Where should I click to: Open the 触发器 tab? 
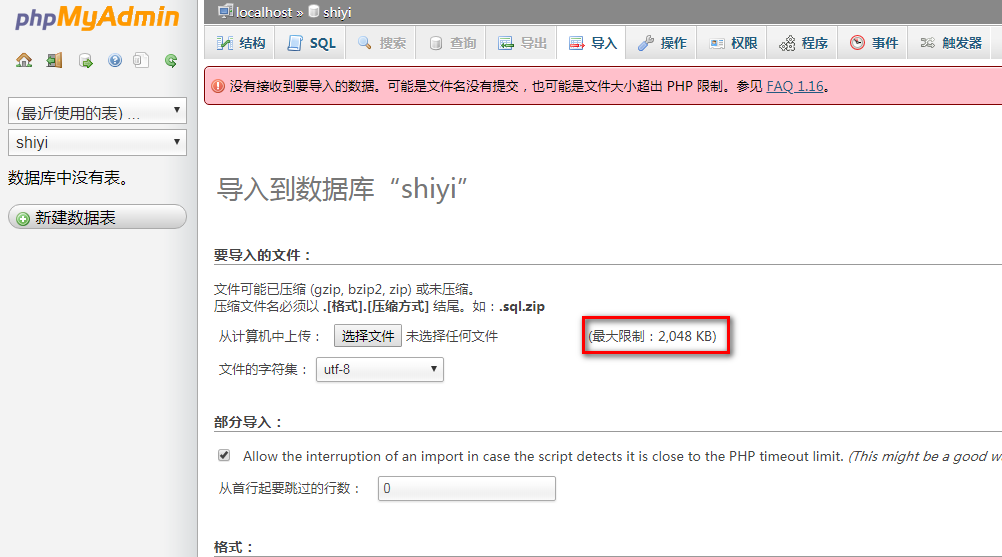click(x=950, y=43)
